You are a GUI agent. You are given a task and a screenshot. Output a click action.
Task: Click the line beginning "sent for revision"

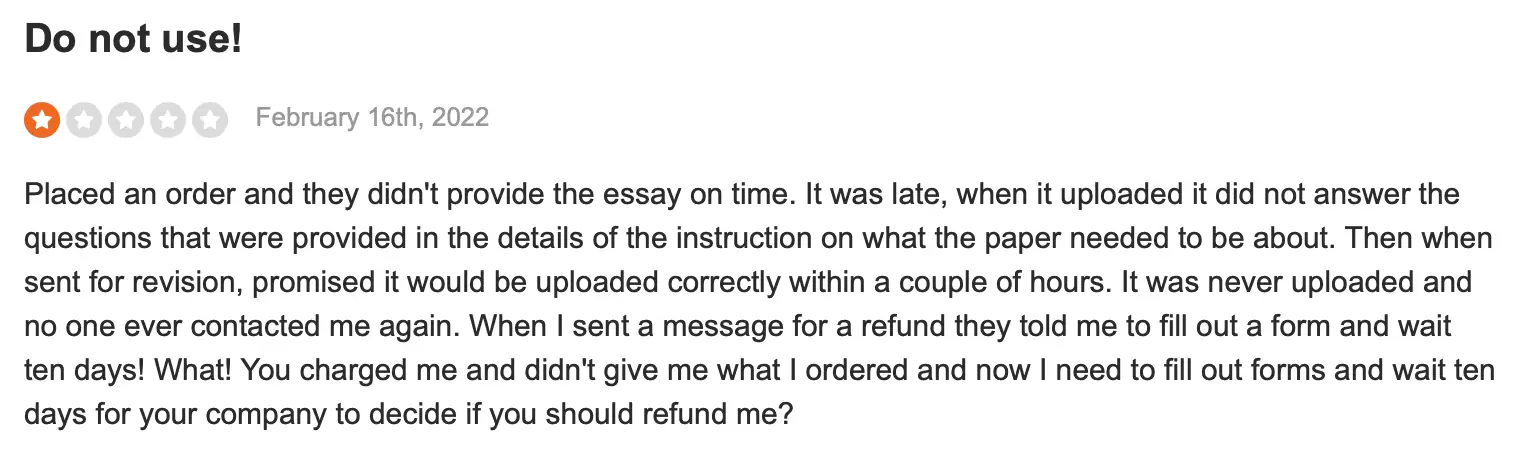point(748,283)
